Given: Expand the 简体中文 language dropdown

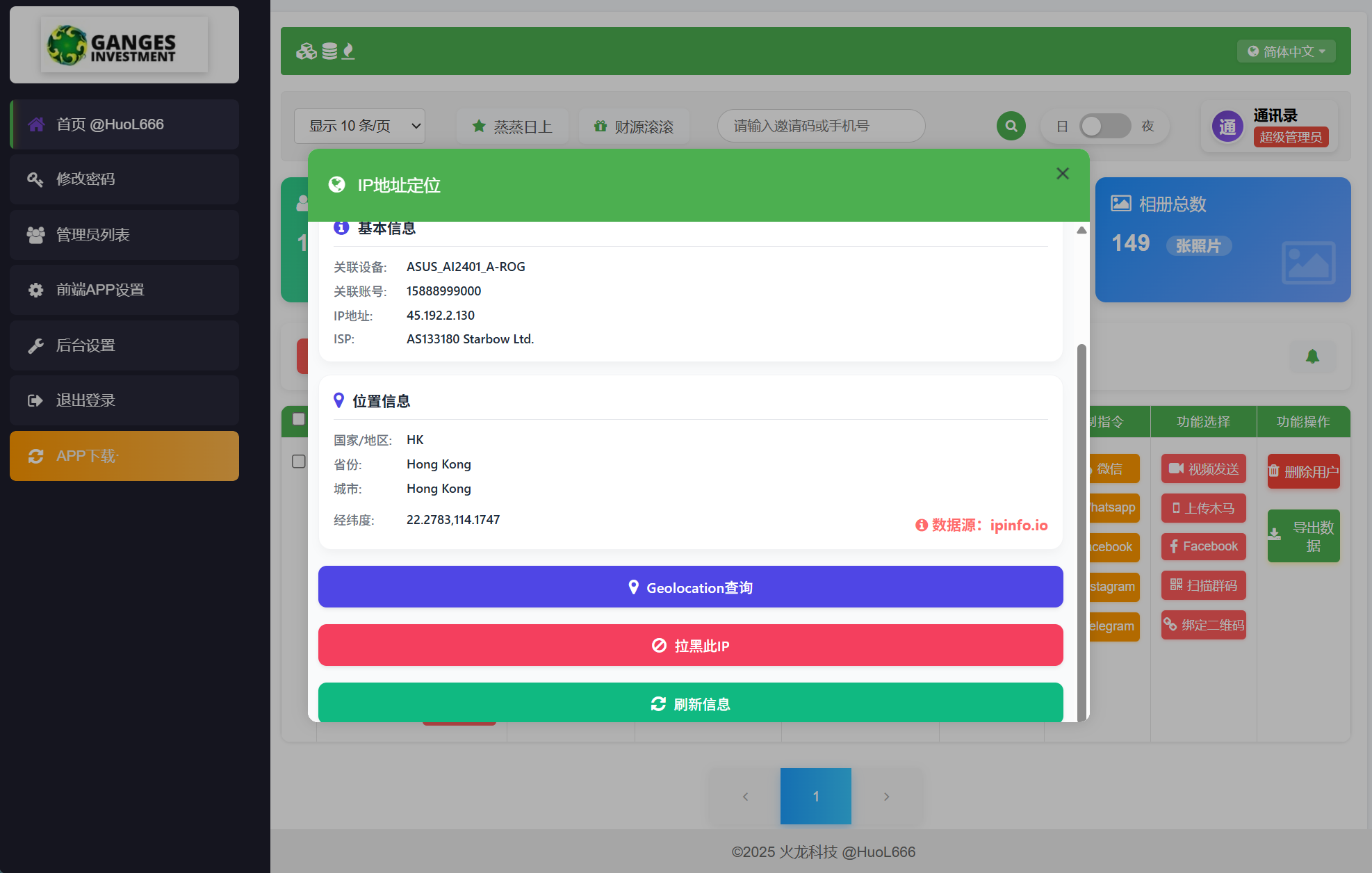Looking at the screenshot, I should [x=1286, y=51].
